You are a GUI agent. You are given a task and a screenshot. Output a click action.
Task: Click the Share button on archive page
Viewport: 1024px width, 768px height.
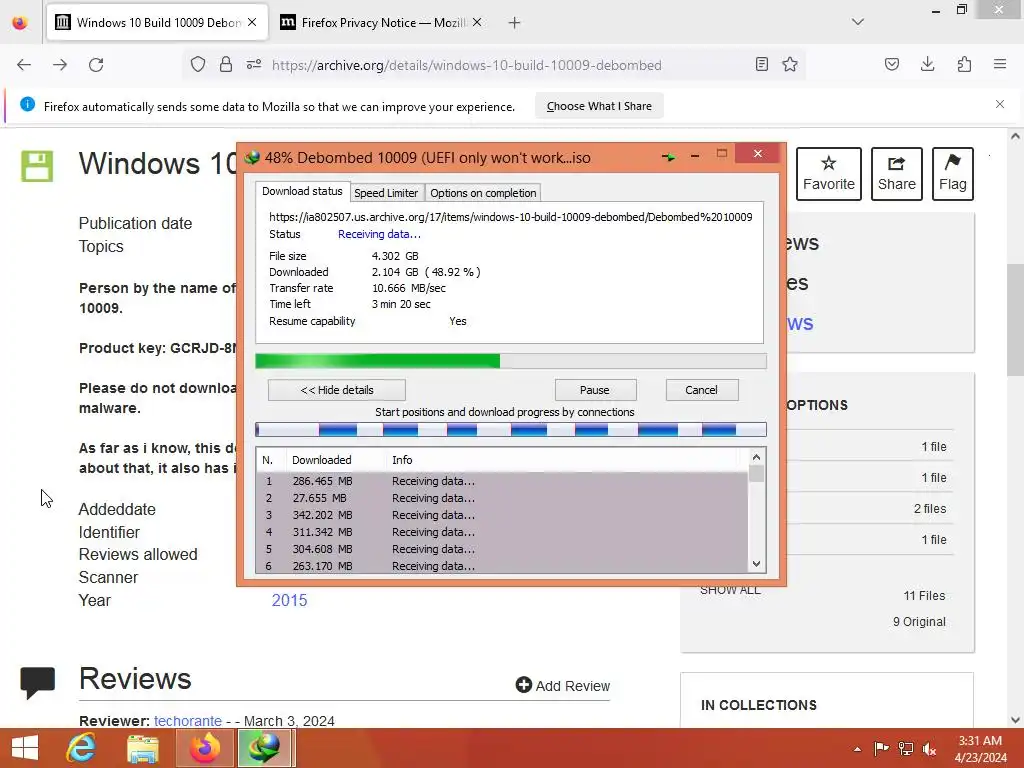(897, 174)
